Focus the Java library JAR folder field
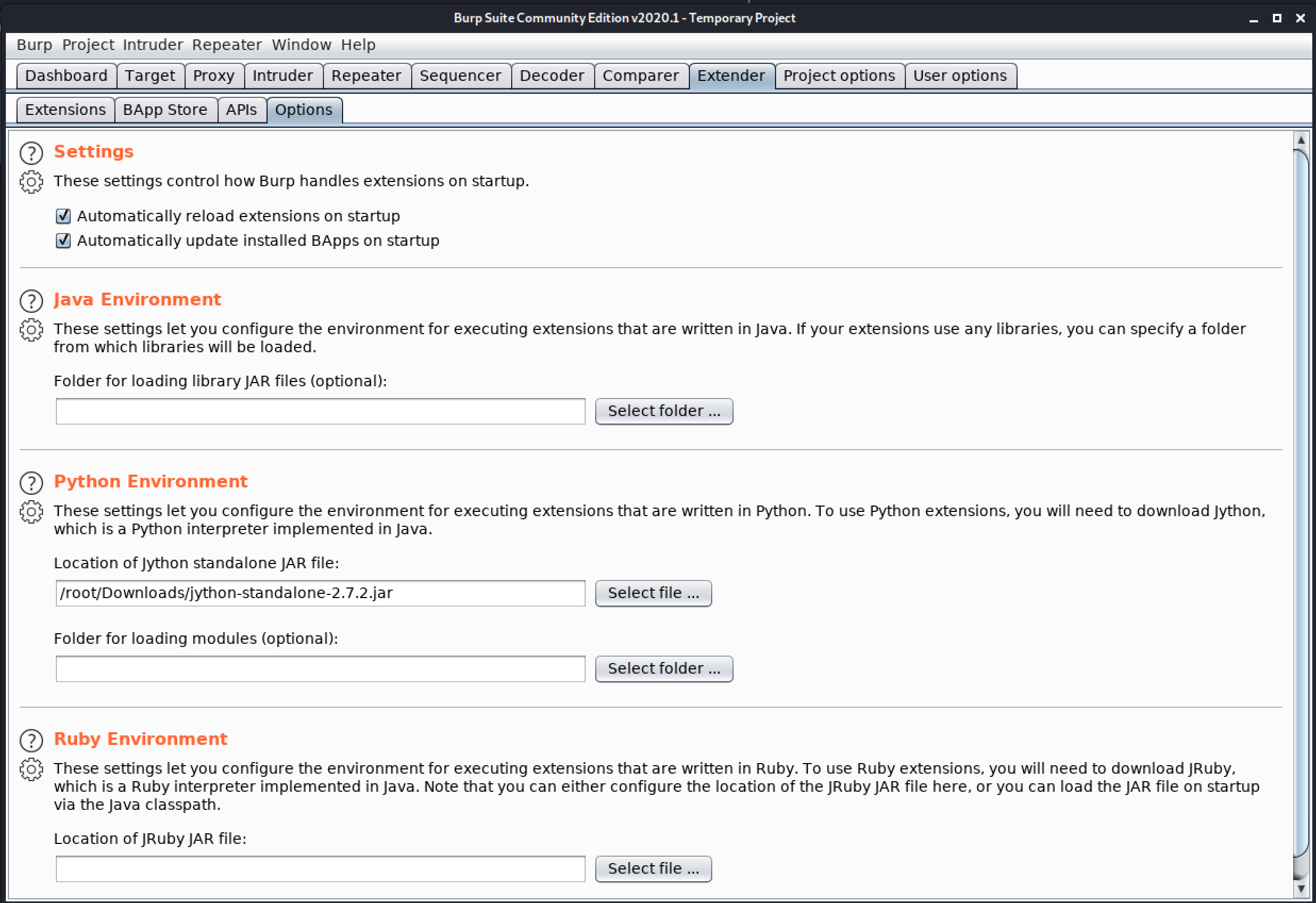This screenshot has width=1316, height=903. tap(321, 411)
